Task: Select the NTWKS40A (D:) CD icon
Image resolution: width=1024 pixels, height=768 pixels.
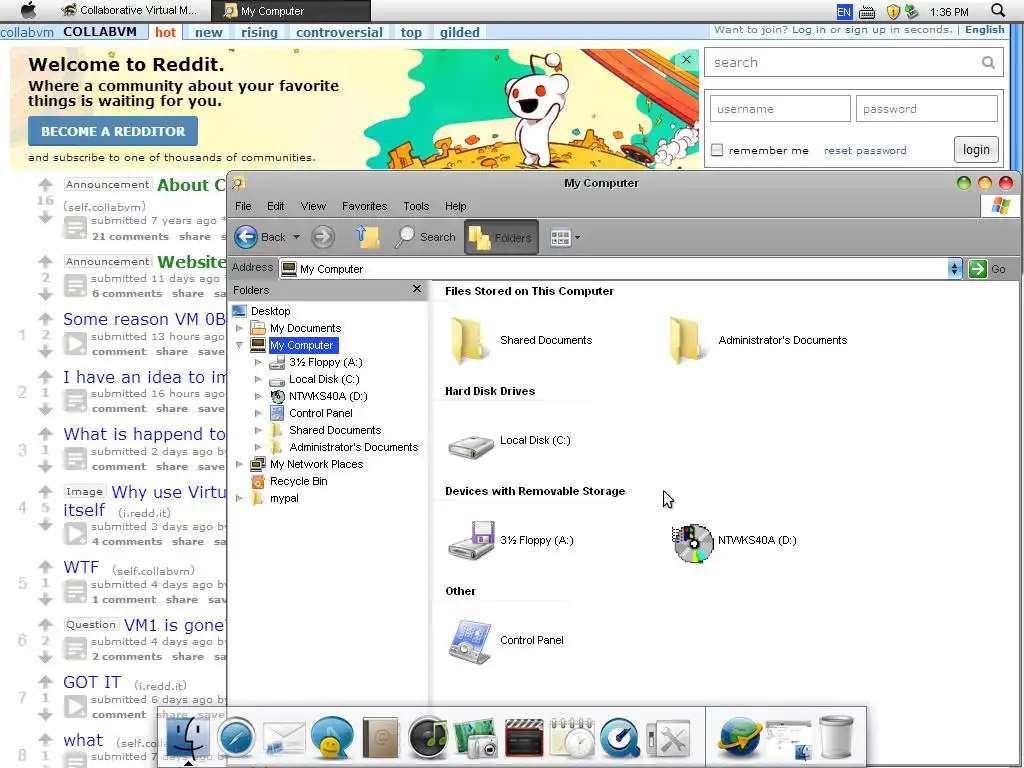Action: click(x=693, y=543)
